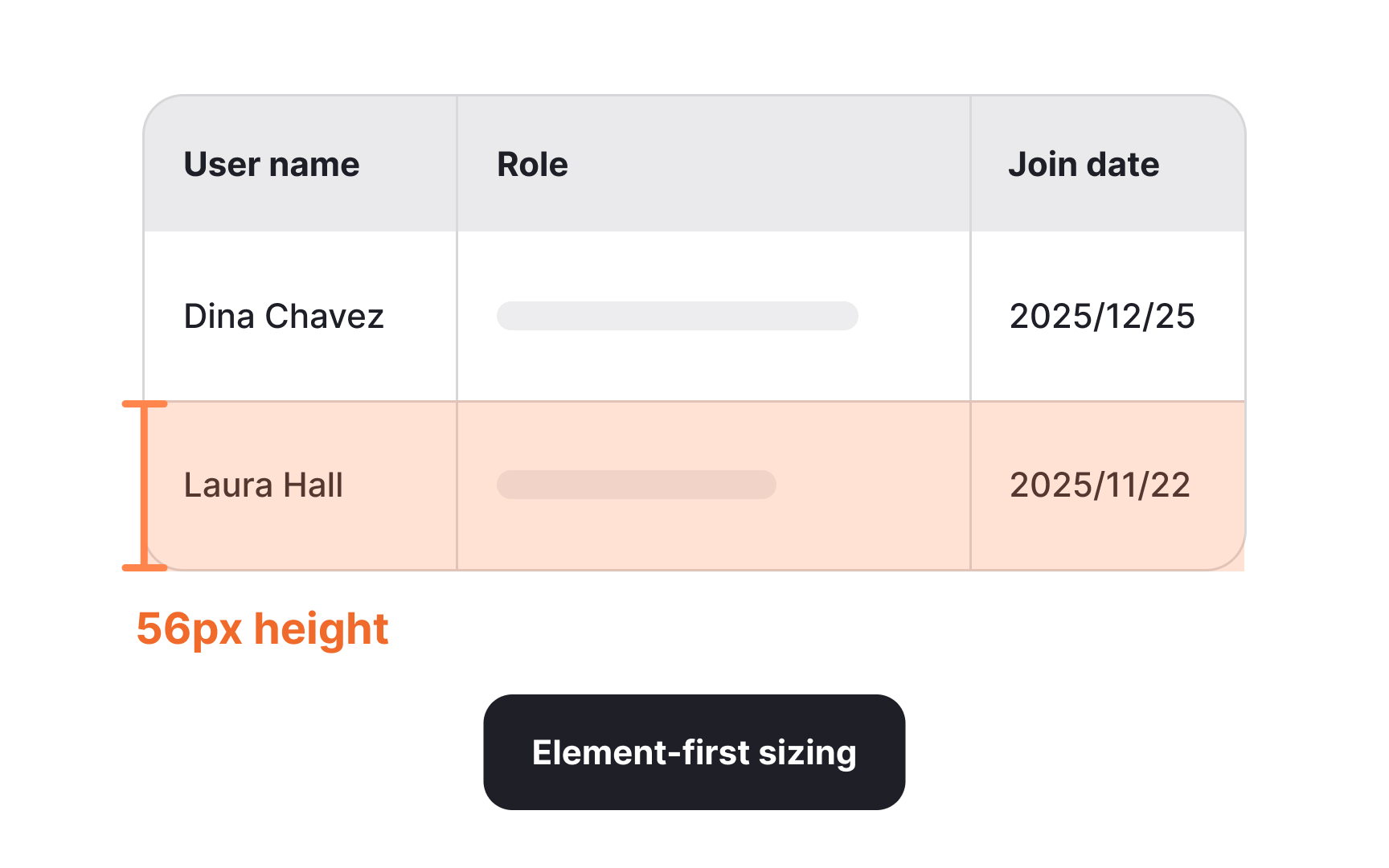Click divider between Role and Join date headers

click(x=970, y=165)
